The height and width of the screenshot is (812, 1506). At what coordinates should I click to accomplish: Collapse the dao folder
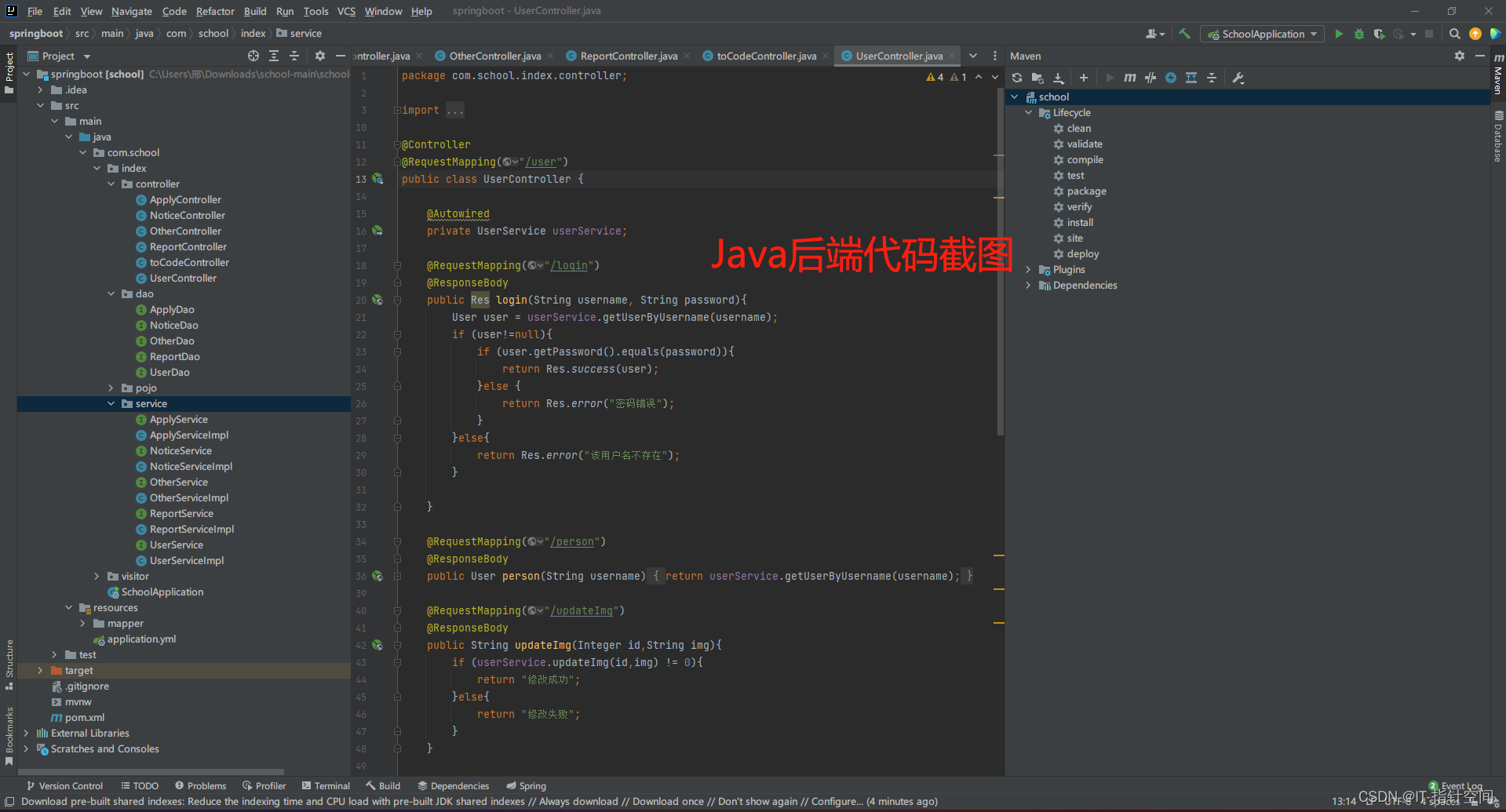tap(111, 293)
